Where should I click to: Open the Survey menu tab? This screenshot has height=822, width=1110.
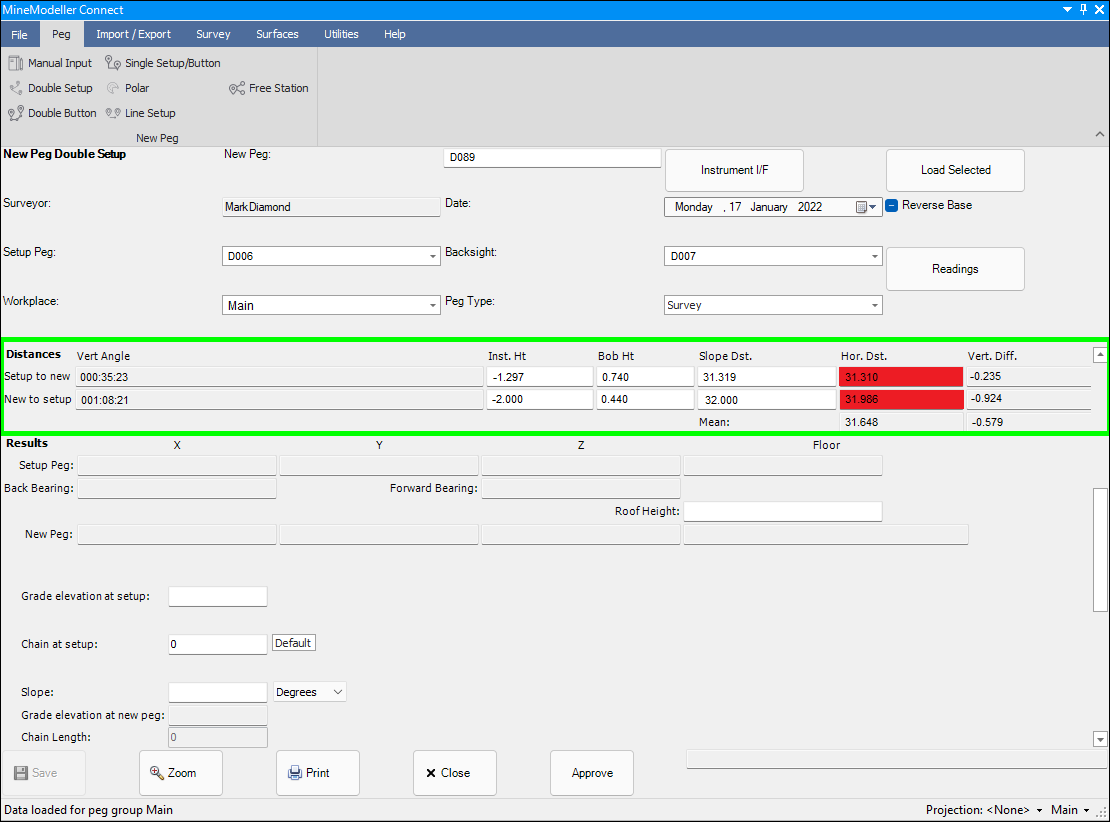click(x=213, y=34)
